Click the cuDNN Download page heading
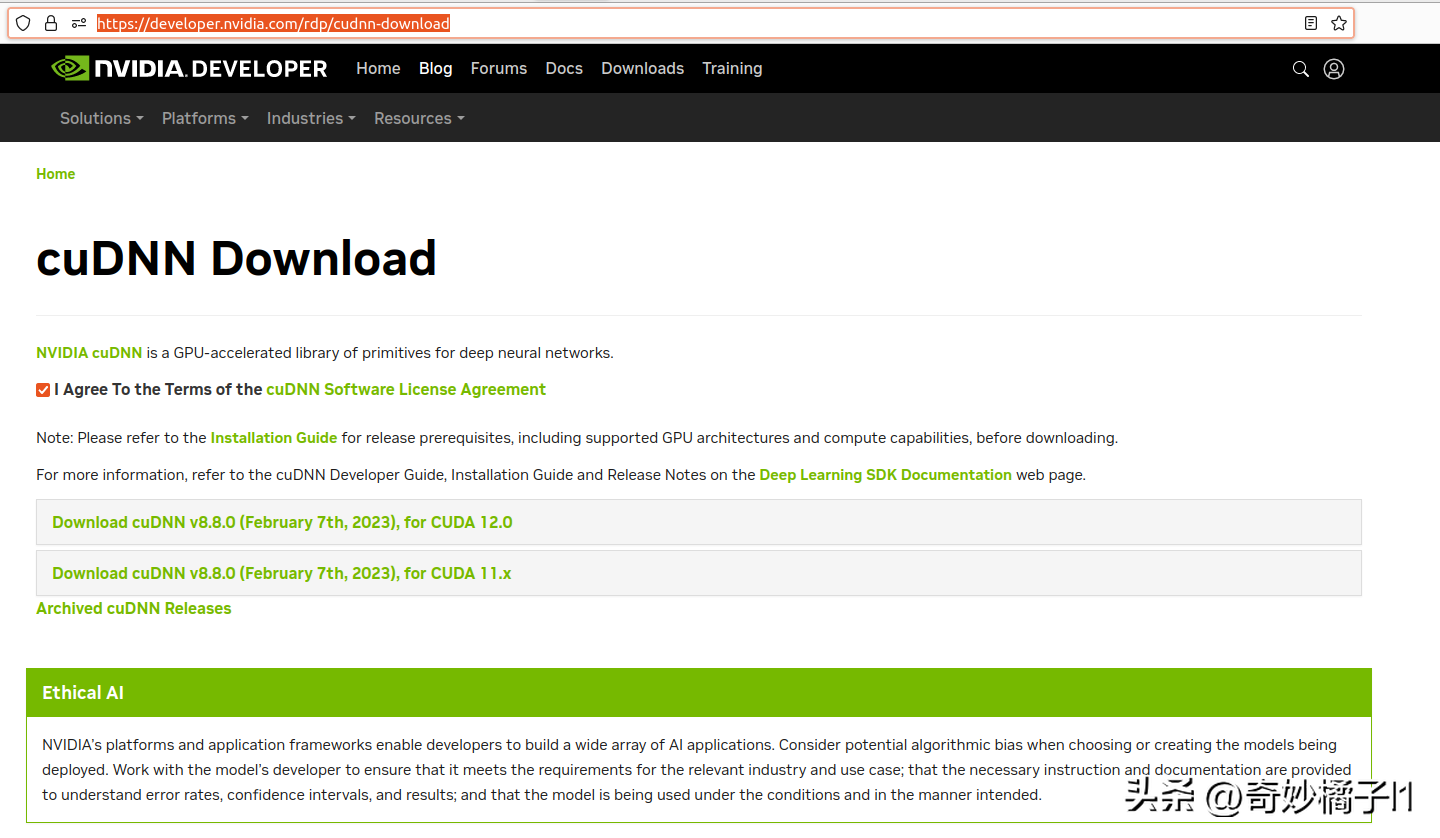 click(237, 258)
